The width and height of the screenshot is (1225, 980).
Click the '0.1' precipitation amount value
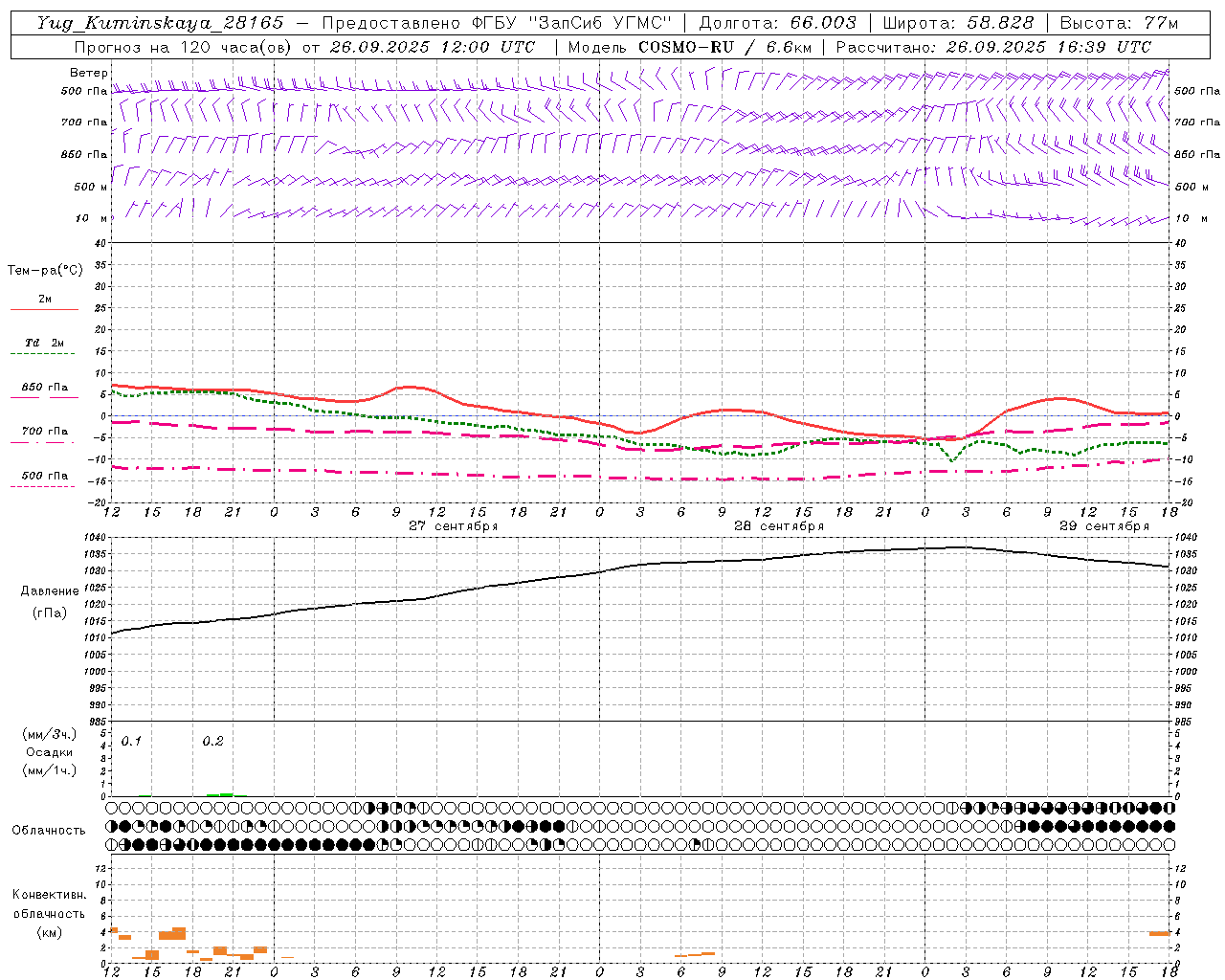pos(131,741)
